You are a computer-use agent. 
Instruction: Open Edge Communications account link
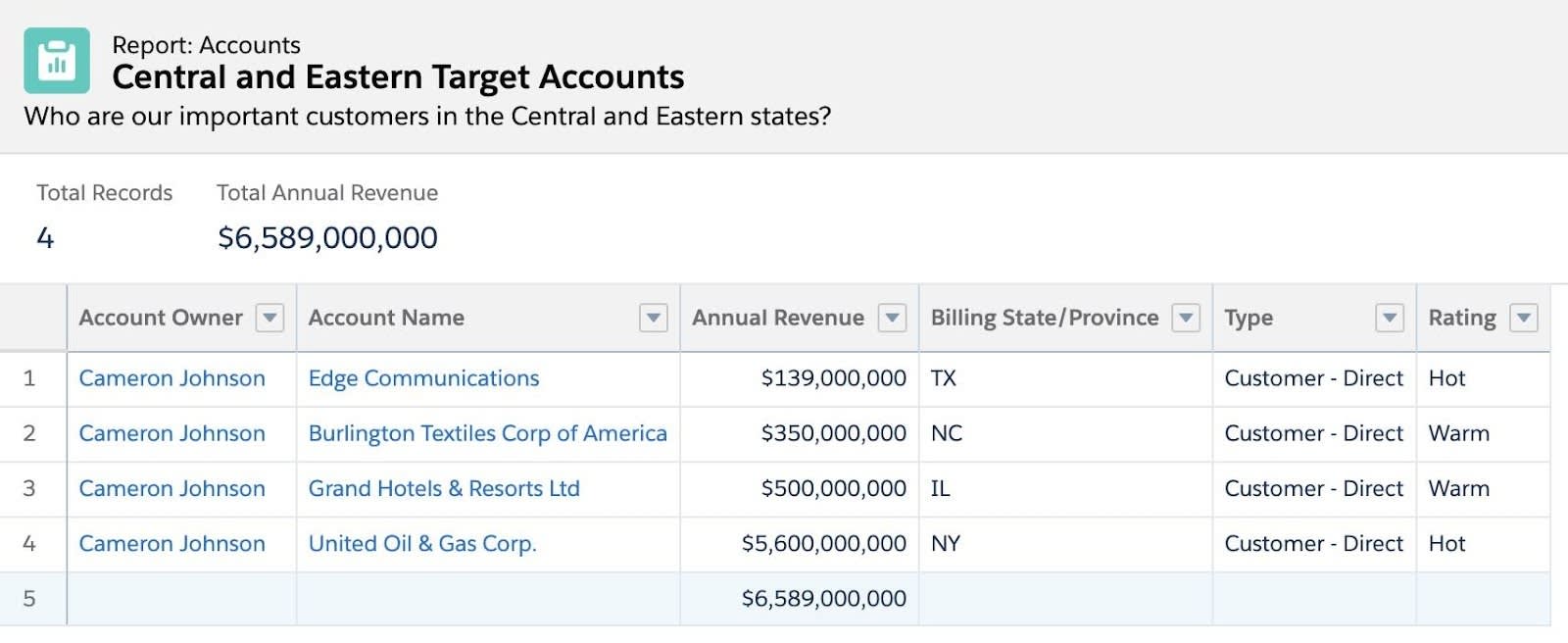(423, 378)
